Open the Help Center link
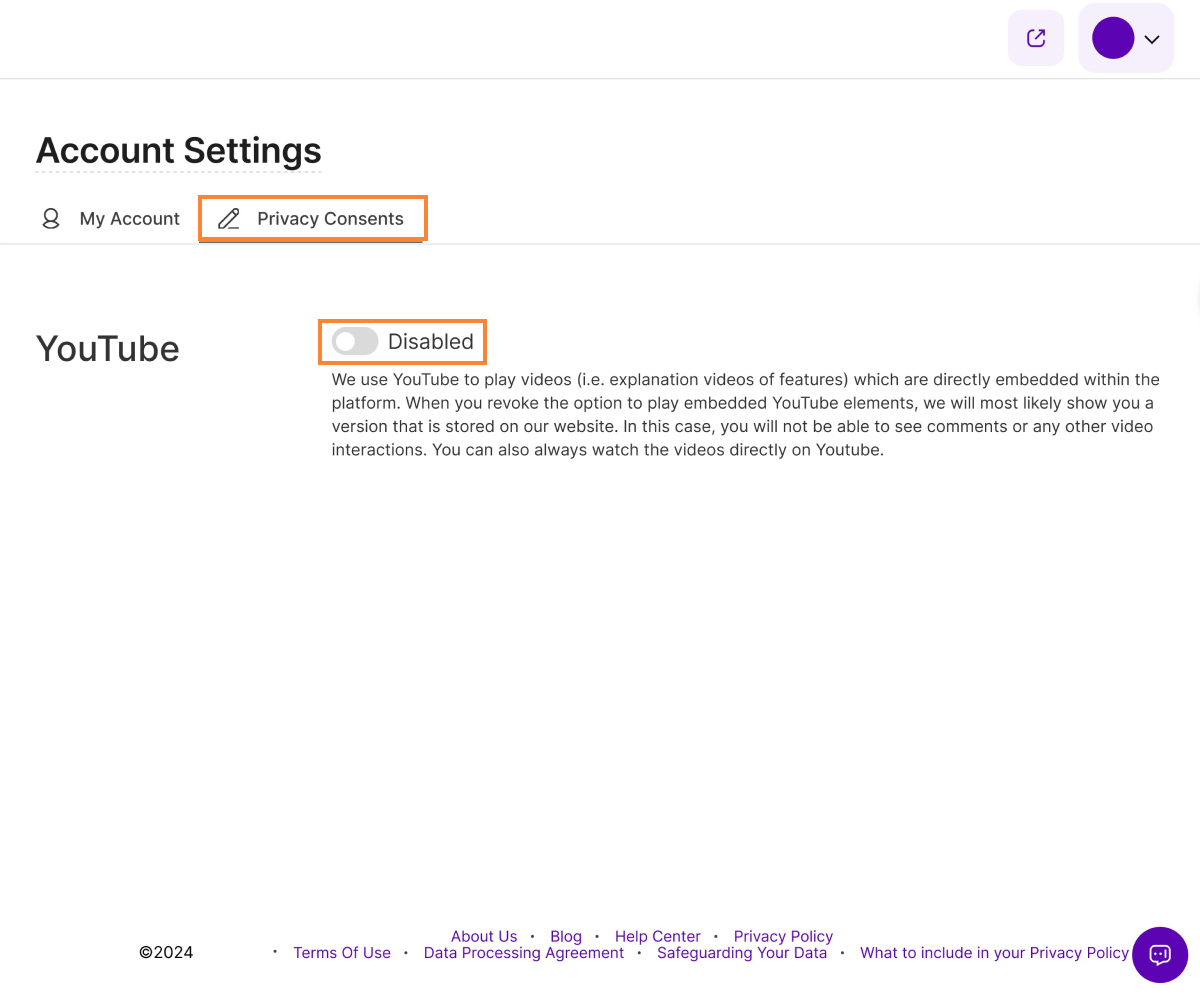This screenshot has height=995, width=1200. [657, 937]
